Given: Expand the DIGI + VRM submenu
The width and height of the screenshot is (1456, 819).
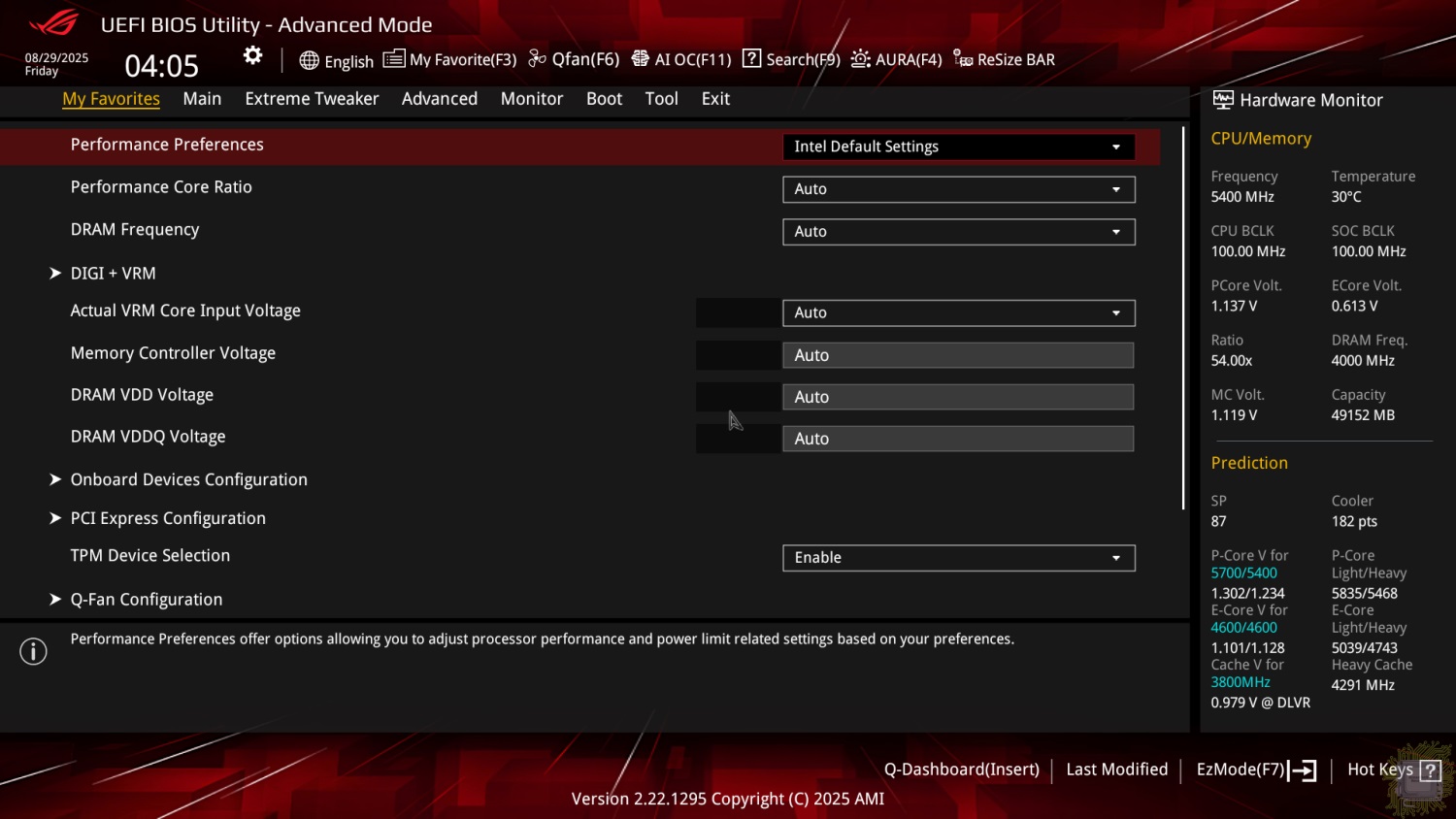Looking at the screenshot, I should pyautogui.click(x=113, y=274).
